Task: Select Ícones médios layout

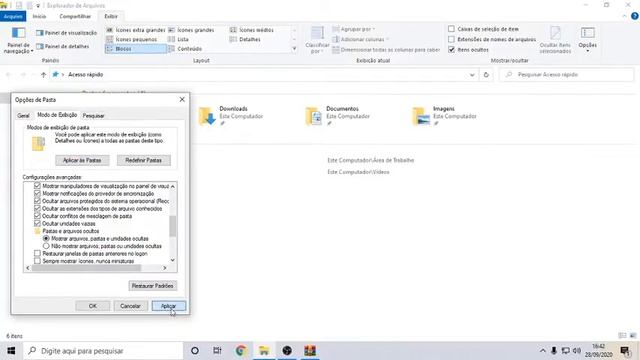Action: tap(251, 30)
